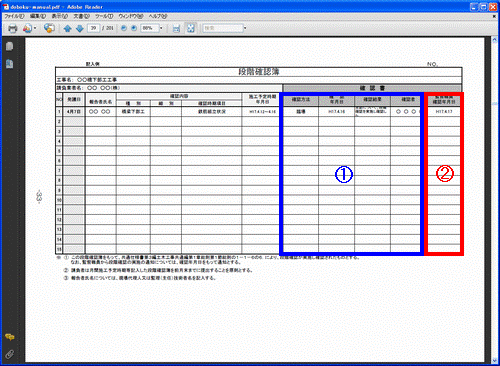This screenshot has width=500, height=366.
Task: Click the online meeting icon
Action: point(49,28)
